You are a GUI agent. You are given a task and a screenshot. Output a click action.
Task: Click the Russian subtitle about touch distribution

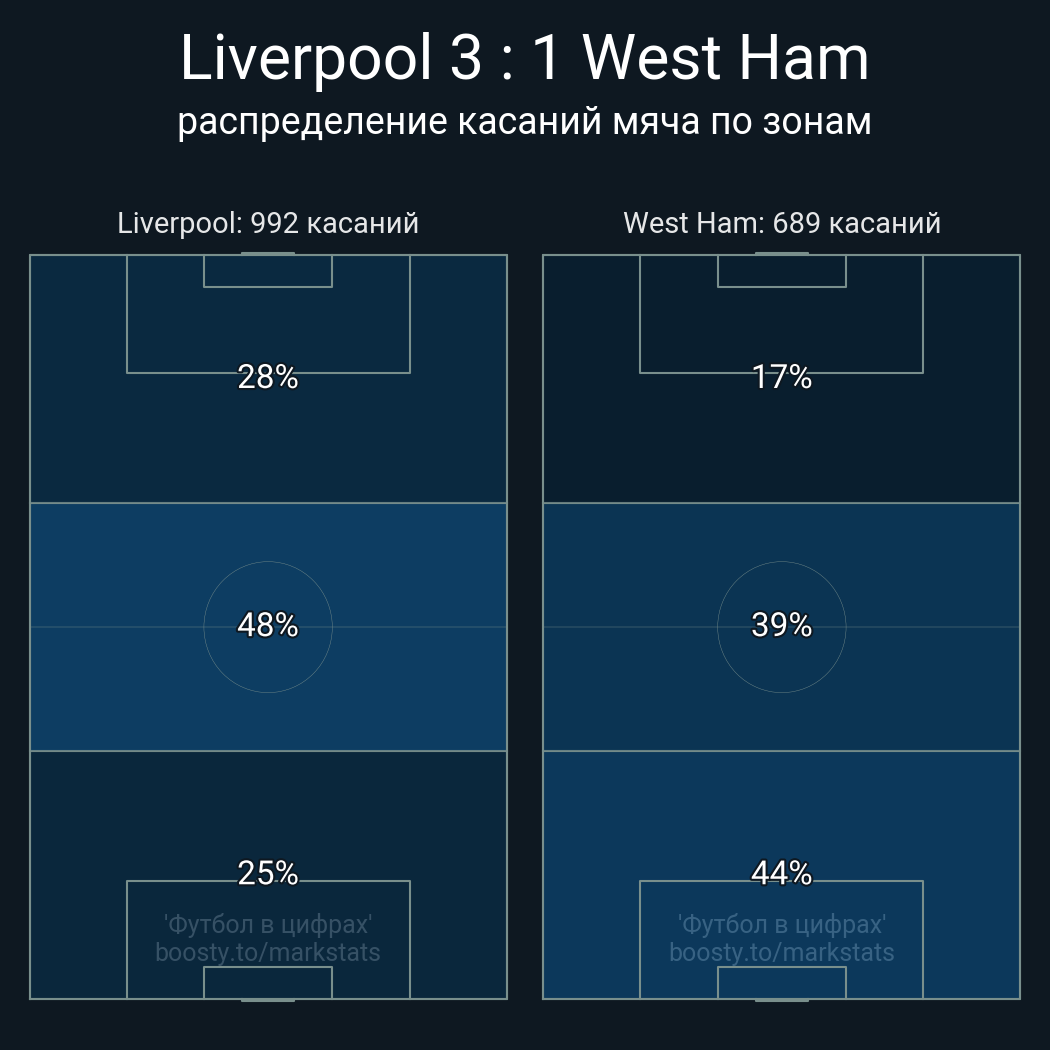point(524,123)
